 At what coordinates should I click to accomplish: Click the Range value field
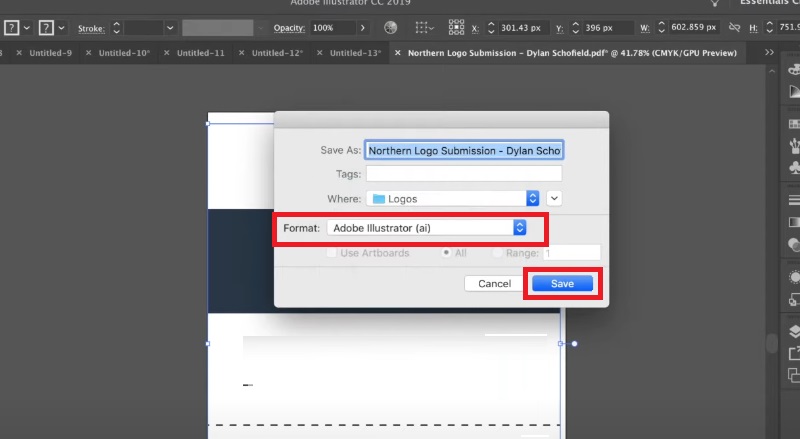[x=571, y=253]
